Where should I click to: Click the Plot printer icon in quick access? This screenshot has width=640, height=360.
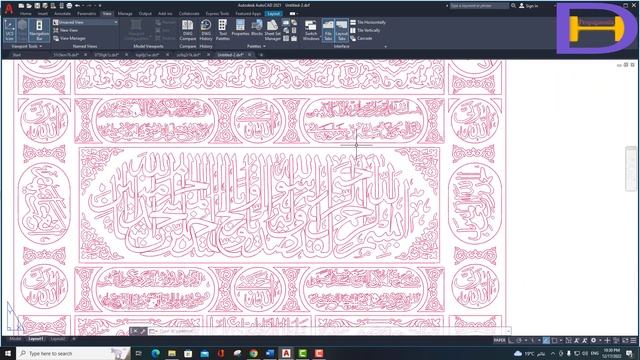click(x=69, y=6)
